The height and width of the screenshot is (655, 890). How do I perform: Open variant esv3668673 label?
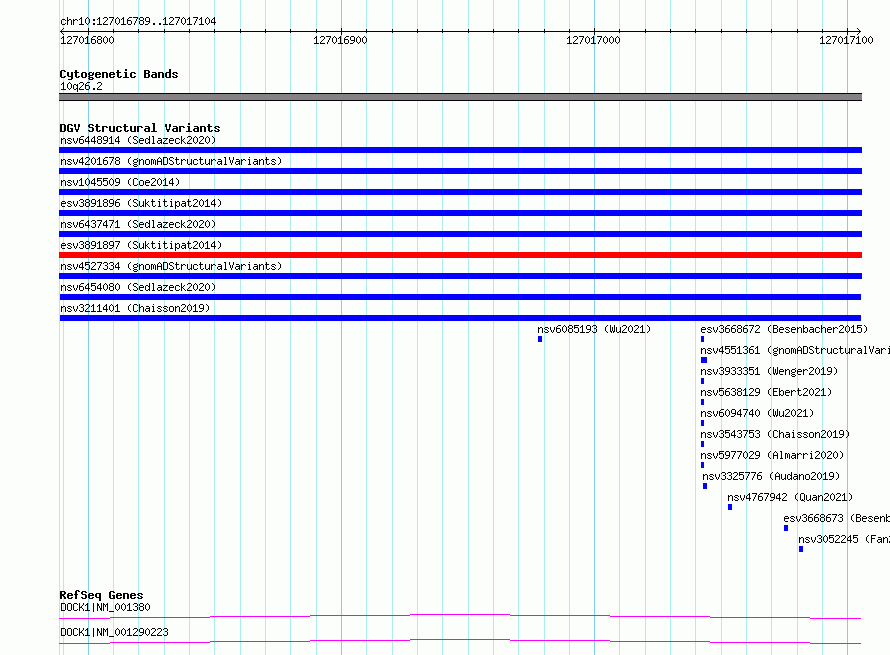[x=837, y=518]
